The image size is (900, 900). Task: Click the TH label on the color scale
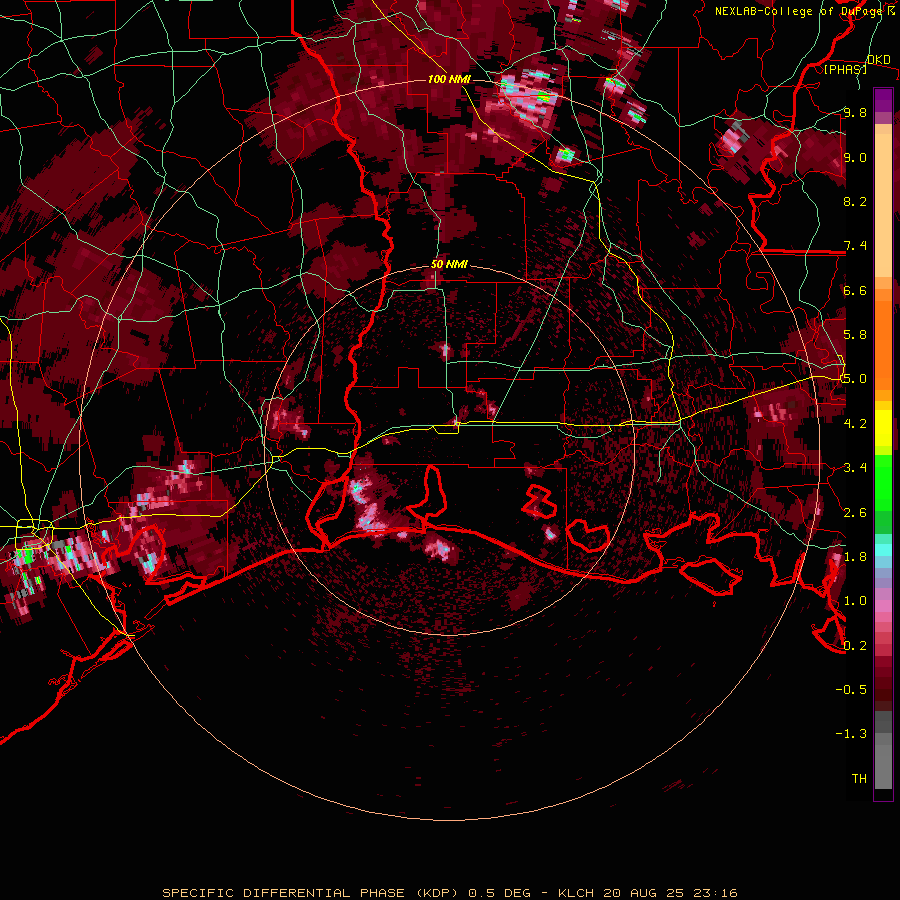pos(859,779)
